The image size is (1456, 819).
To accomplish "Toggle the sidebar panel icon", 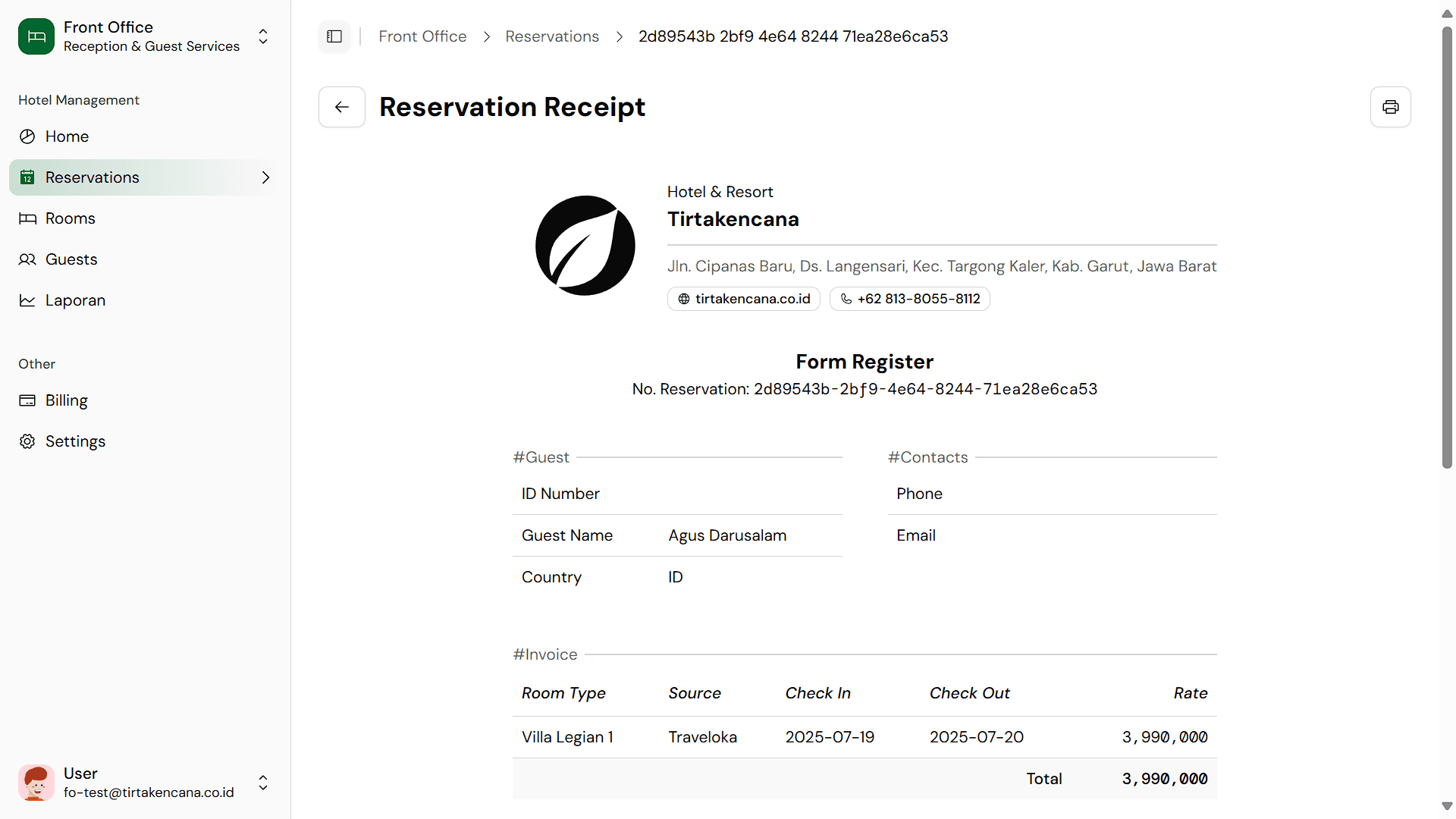I will pos(334,36).
